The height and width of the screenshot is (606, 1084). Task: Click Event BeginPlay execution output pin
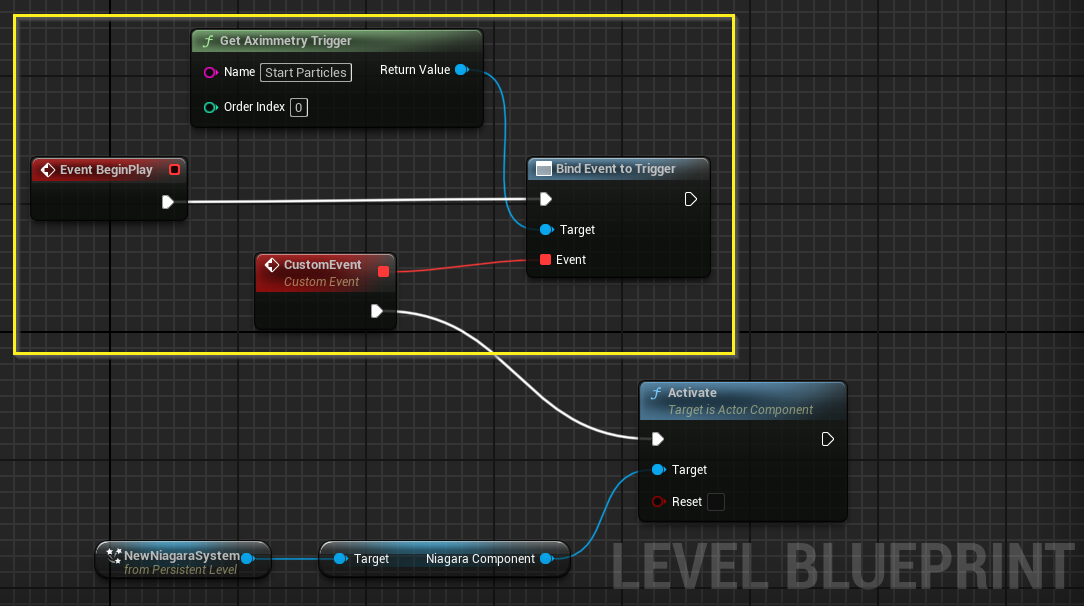167,202
